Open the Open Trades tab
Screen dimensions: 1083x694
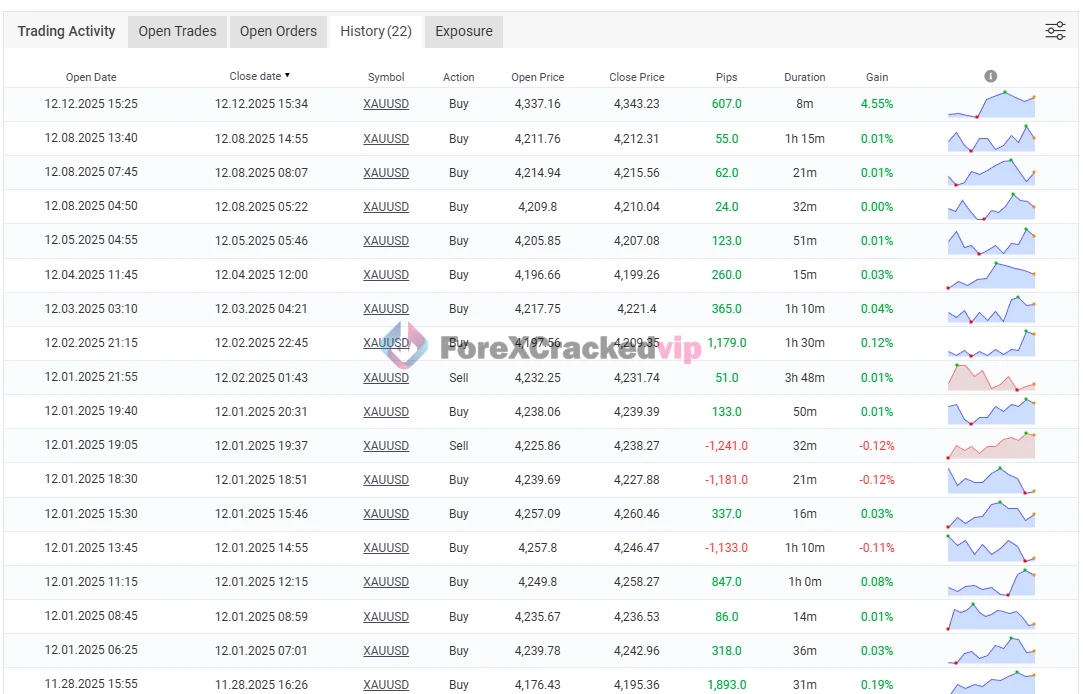(177, 31)
